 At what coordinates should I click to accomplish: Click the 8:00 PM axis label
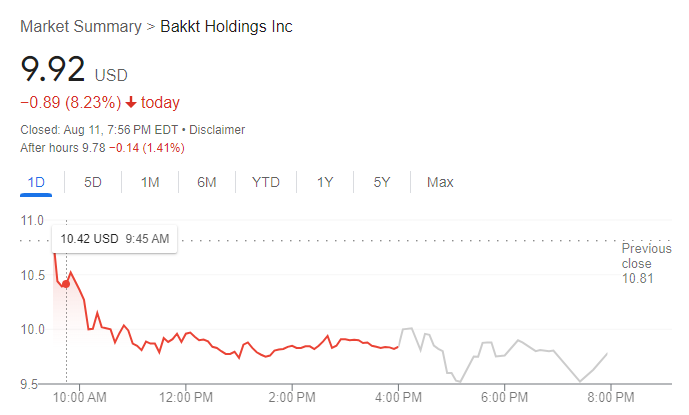(x=610, y=397)
